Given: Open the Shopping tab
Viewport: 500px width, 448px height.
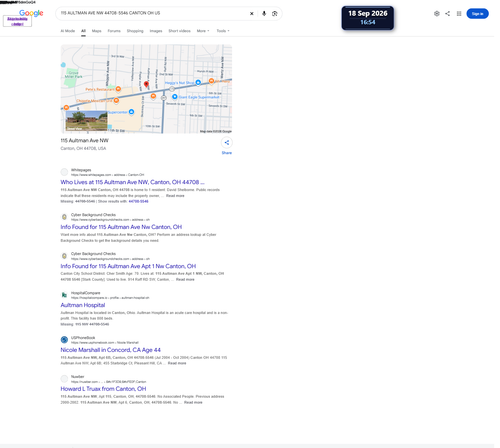Looking at the screenshot, I should click(x=135, y=31).
